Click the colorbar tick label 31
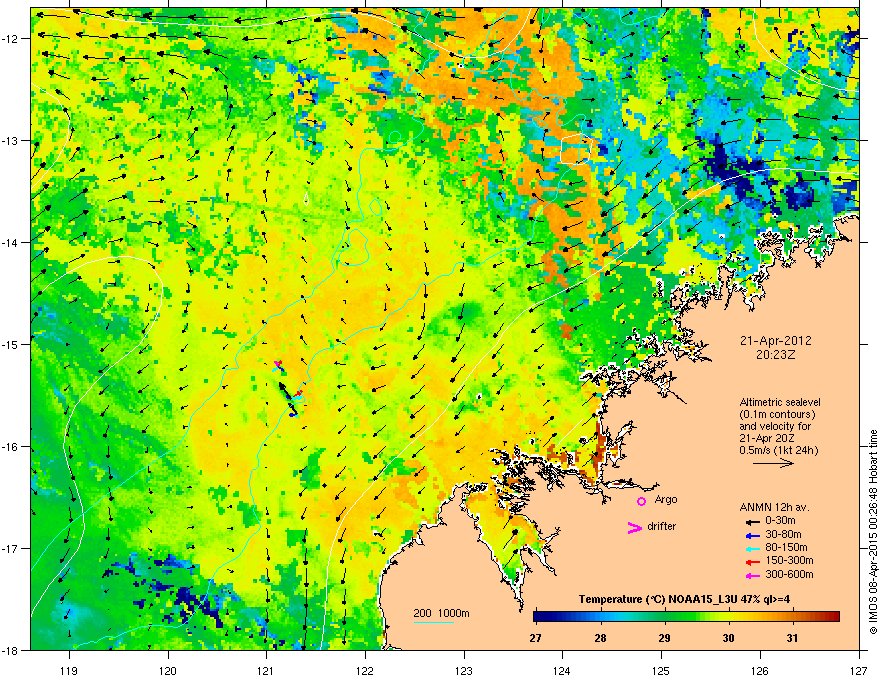The image size is (880, 680). point(792,638)
